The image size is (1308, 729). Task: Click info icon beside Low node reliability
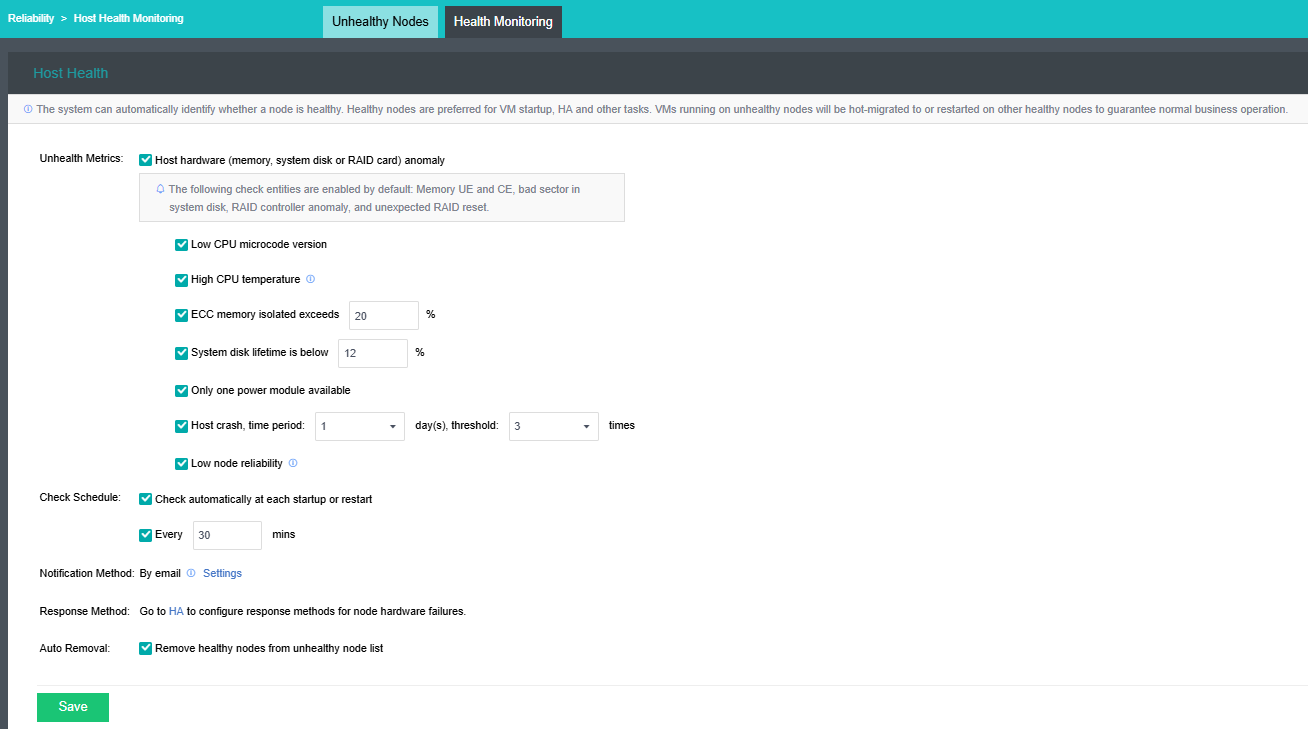(x=293, y=464)
